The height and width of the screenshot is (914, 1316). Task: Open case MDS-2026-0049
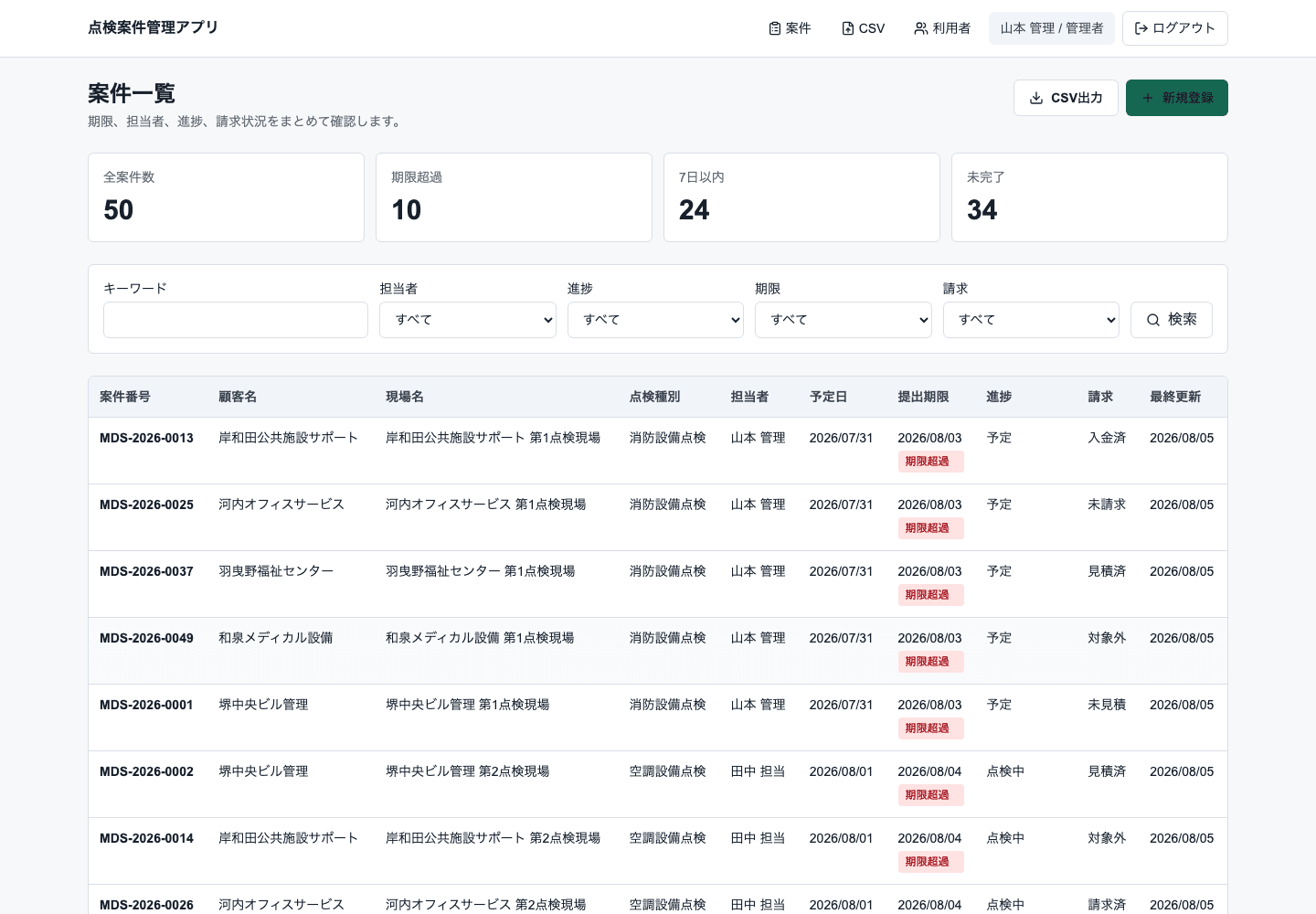(146, 638)
